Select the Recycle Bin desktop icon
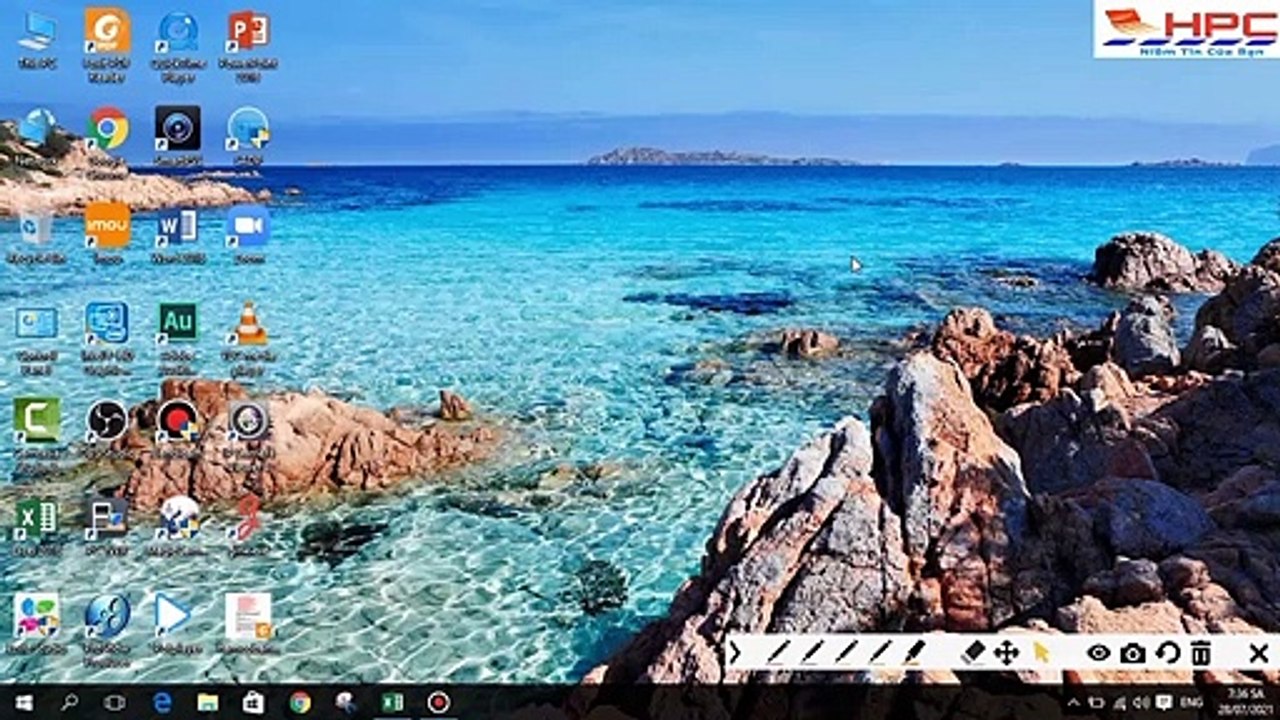This screenshot has height=720, width=1280. coord(37,235)
